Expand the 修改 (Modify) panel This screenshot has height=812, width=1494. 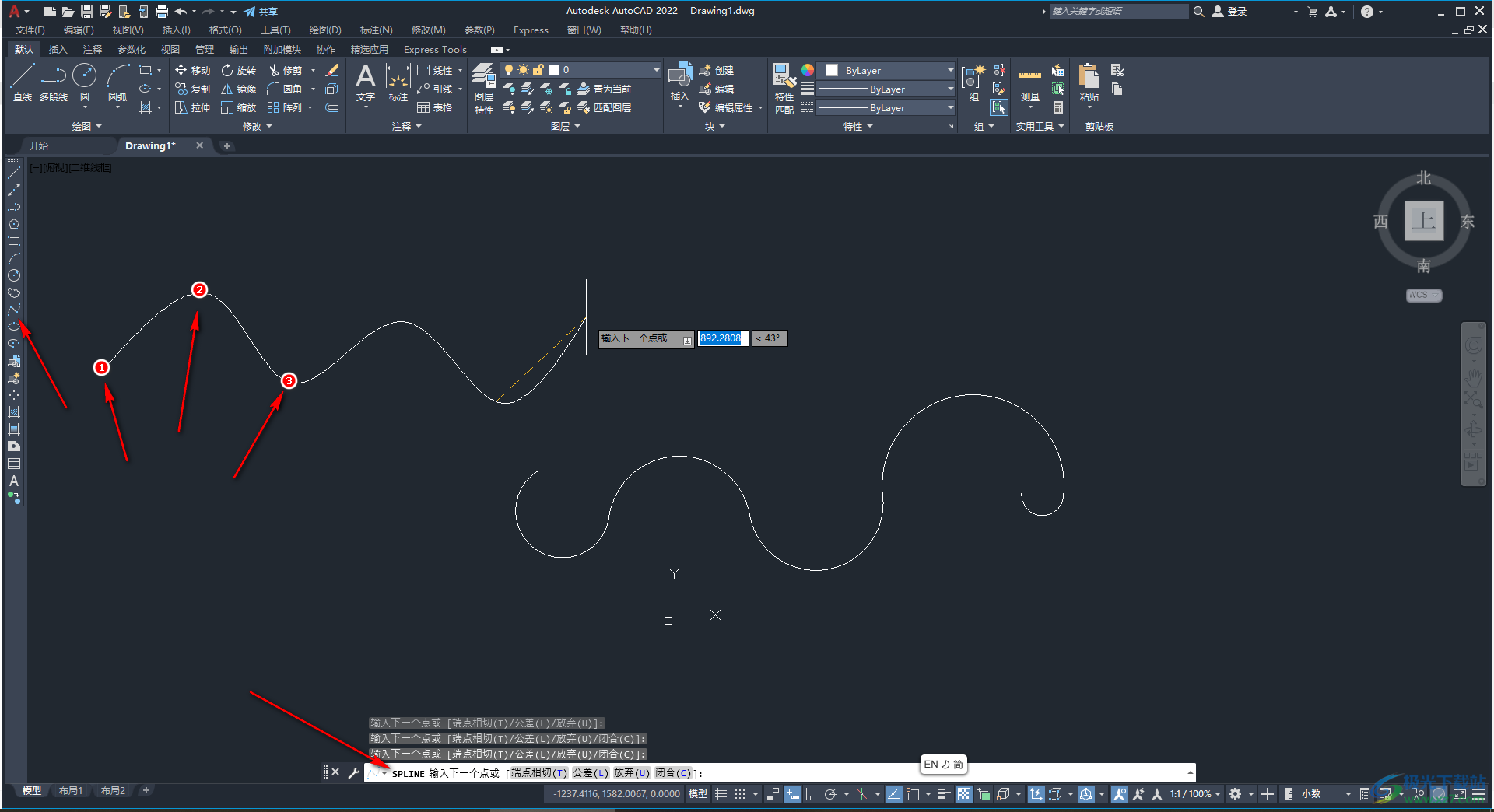point(257,126)
